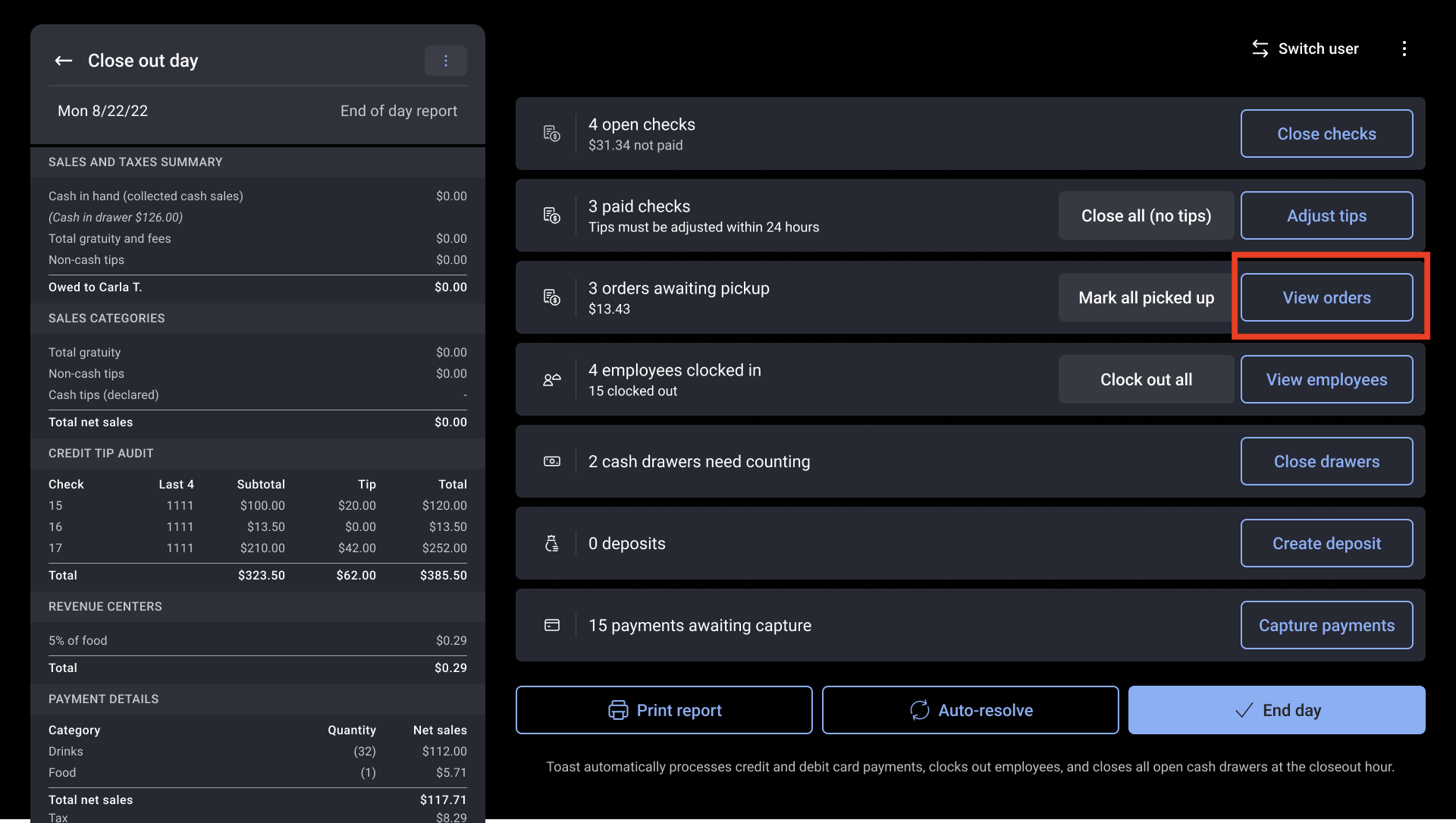Click the paid checks receipt icon

551,214
